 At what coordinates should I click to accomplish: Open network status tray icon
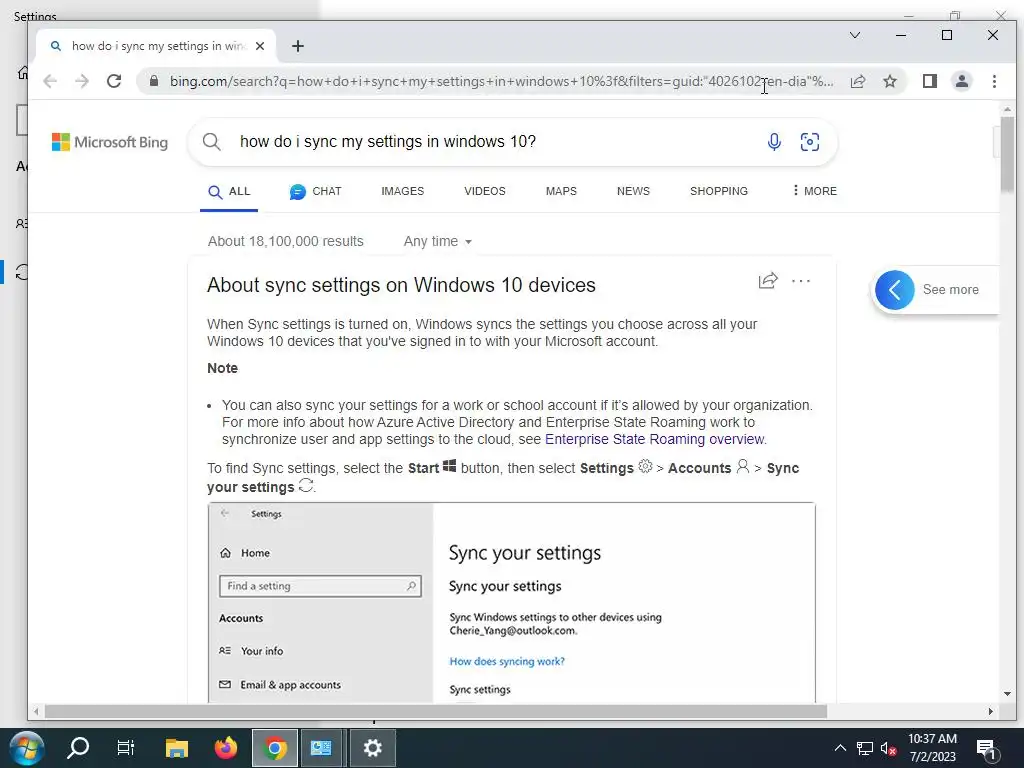(865, 748)
